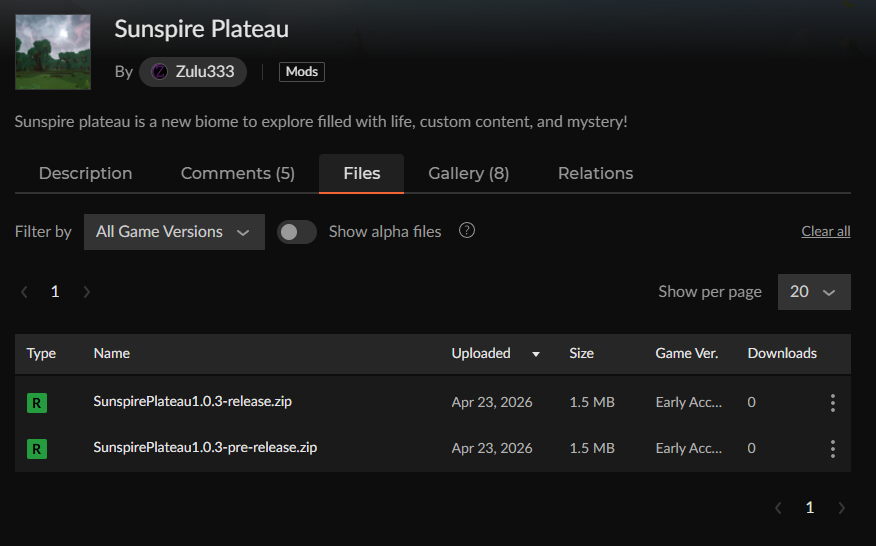Image resolution: width=876 pixels, height=546 pixels.
Task: Sort by the Type column header
Action: 41,353
